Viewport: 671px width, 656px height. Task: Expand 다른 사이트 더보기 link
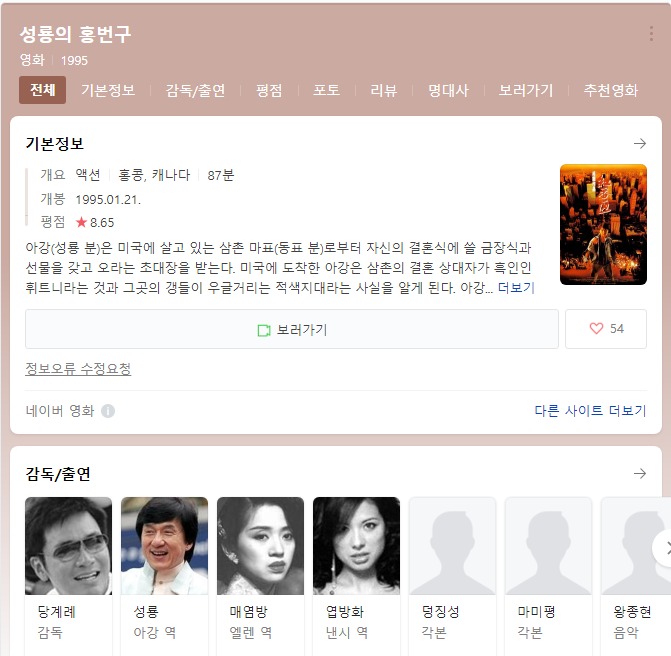pyautogui.click(x=590, y=411)
